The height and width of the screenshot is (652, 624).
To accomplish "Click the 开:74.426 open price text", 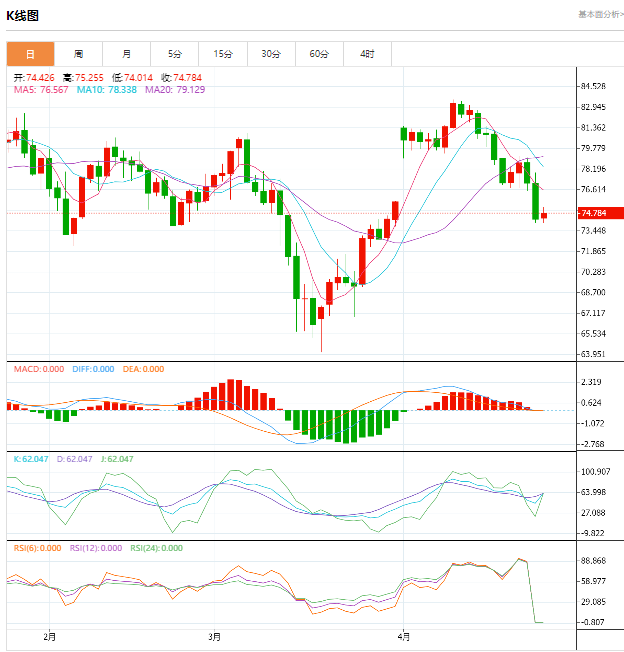I will pos(34,78).
